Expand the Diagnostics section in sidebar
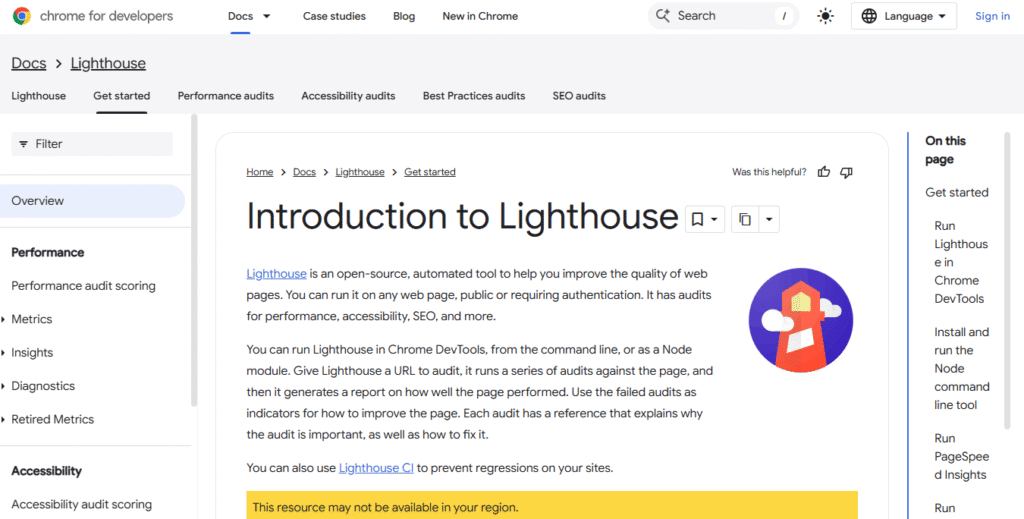This screenshot has height=519, width=1024. 3,386
